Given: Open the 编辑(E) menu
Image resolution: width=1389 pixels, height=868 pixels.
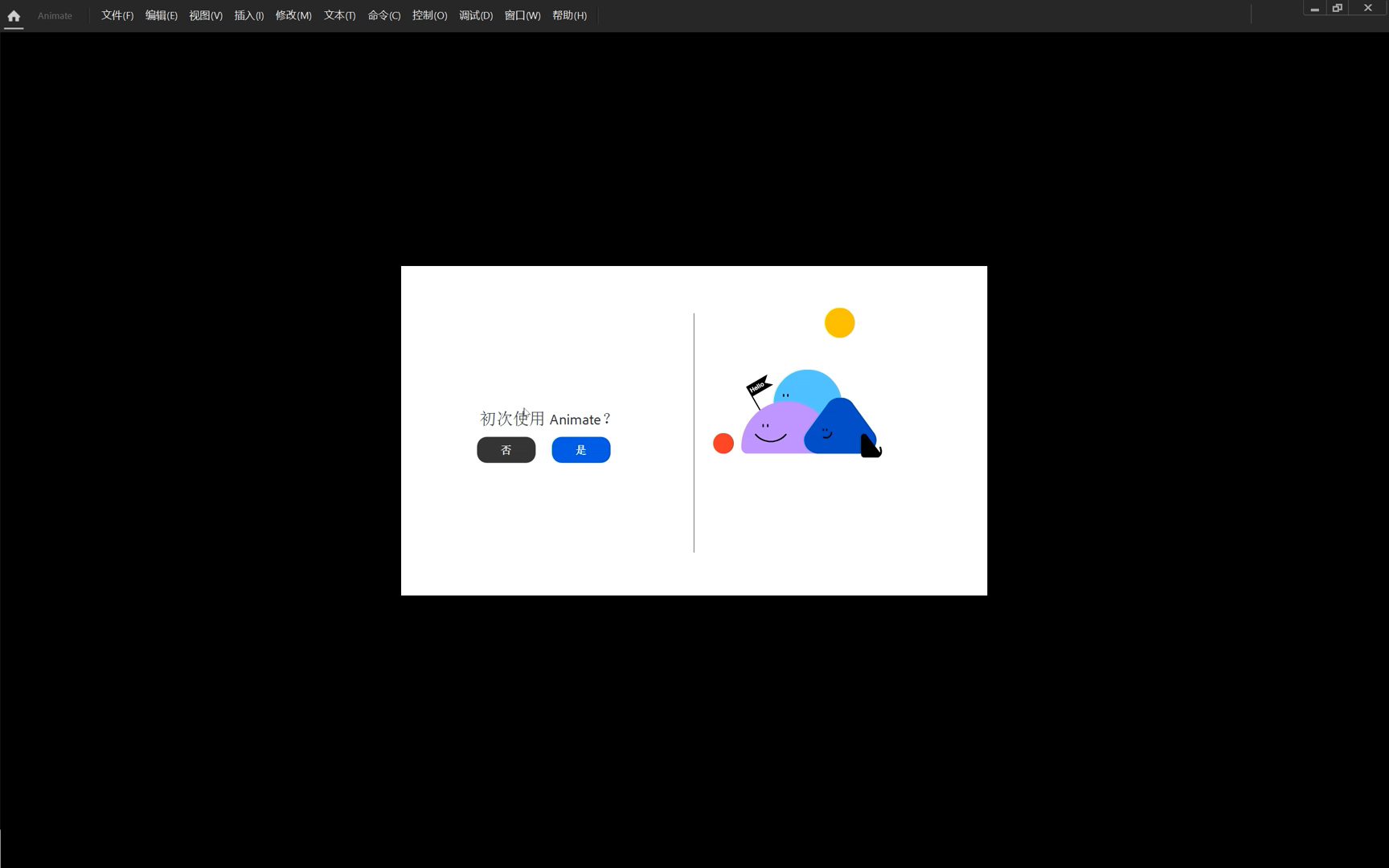Looking at the screenshot, I should click(x=161, y=15).
